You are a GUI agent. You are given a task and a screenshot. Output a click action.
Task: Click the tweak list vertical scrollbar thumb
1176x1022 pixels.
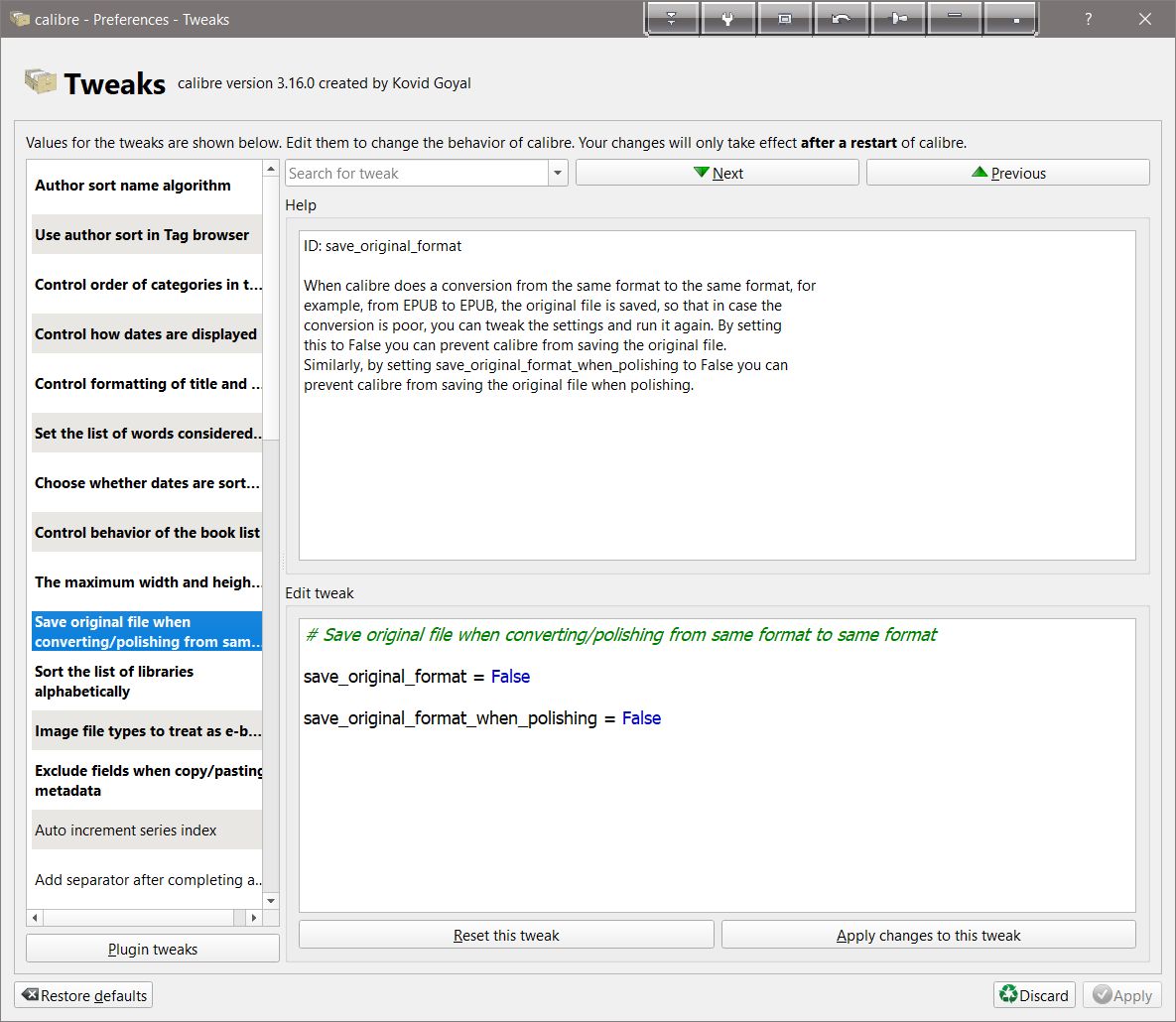(272, 309)
